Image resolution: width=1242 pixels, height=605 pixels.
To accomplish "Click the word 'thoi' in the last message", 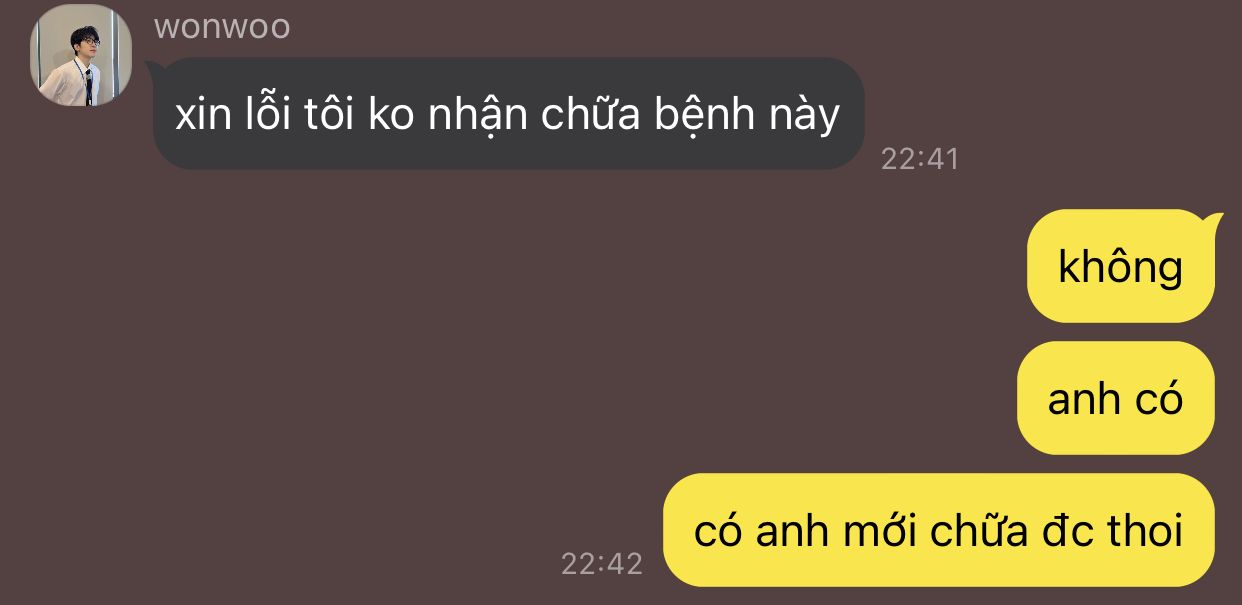I will point(1142,530).
